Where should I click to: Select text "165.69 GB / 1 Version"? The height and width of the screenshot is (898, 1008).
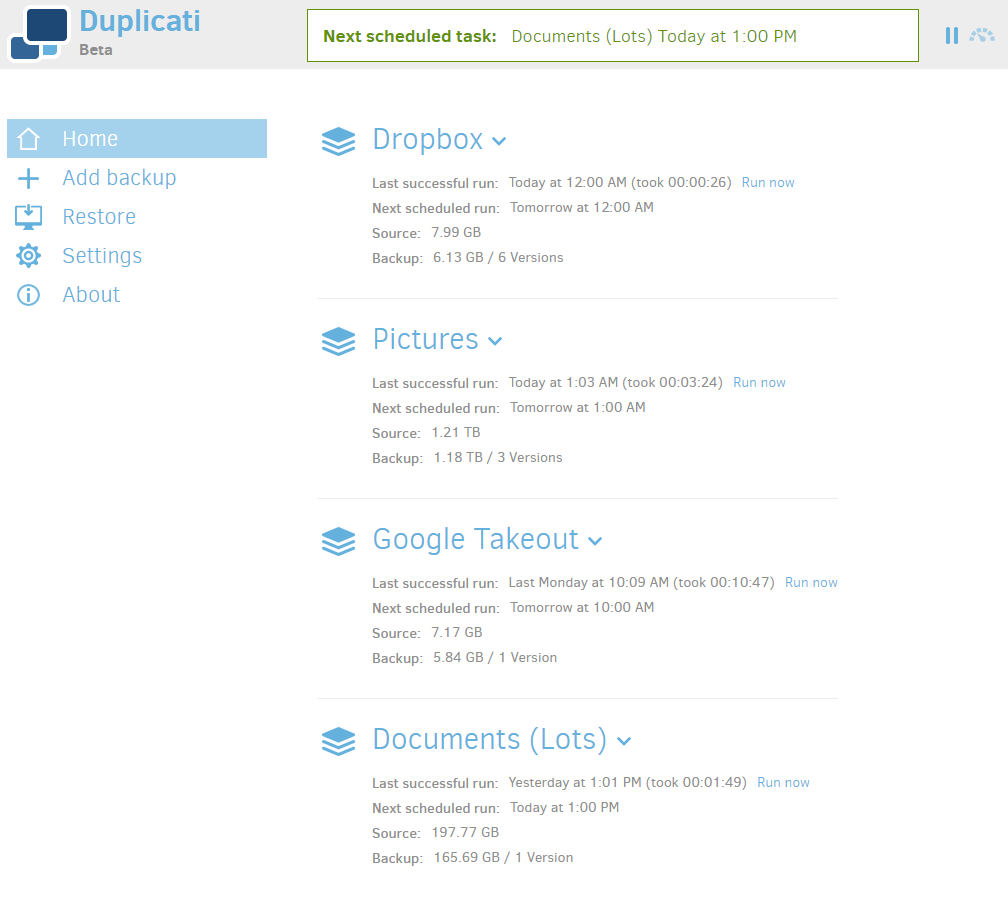[503, 857]
